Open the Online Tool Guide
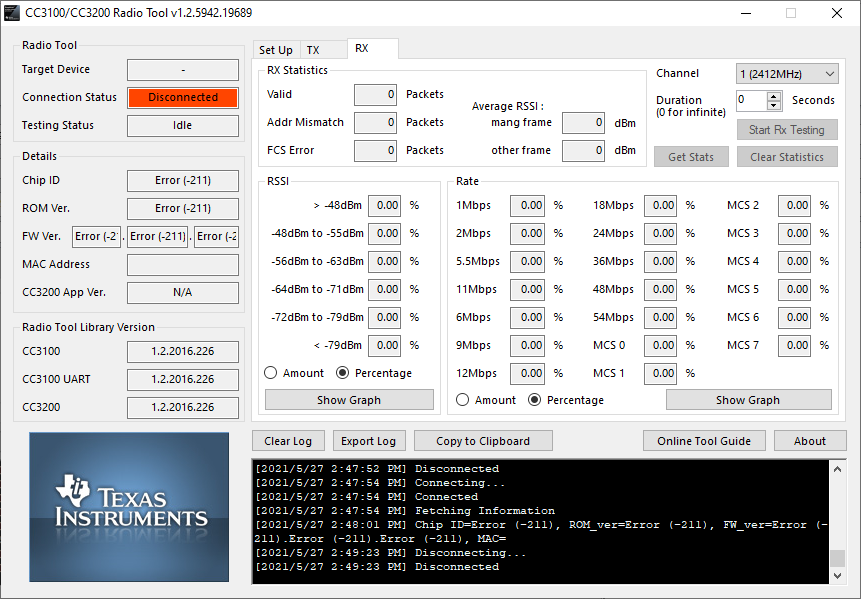The width and height of the screenshot is (861, 599). click(704, 441)
